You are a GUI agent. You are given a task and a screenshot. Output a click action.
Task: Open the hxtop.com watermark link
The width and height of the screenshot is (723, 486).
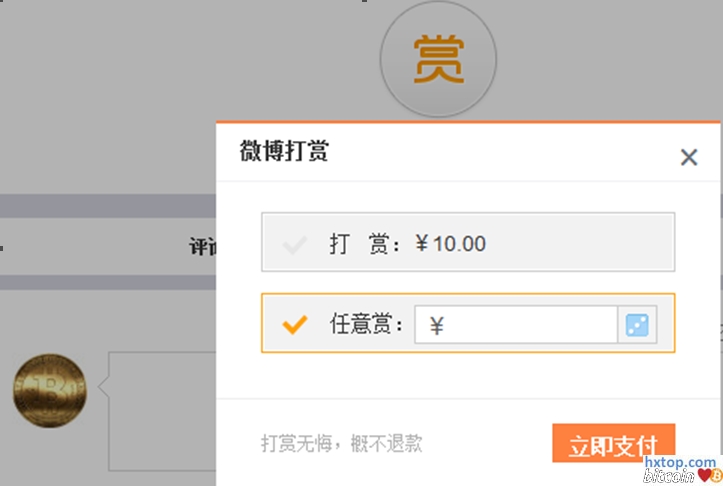pyautogui.click(x=681, y=462)
